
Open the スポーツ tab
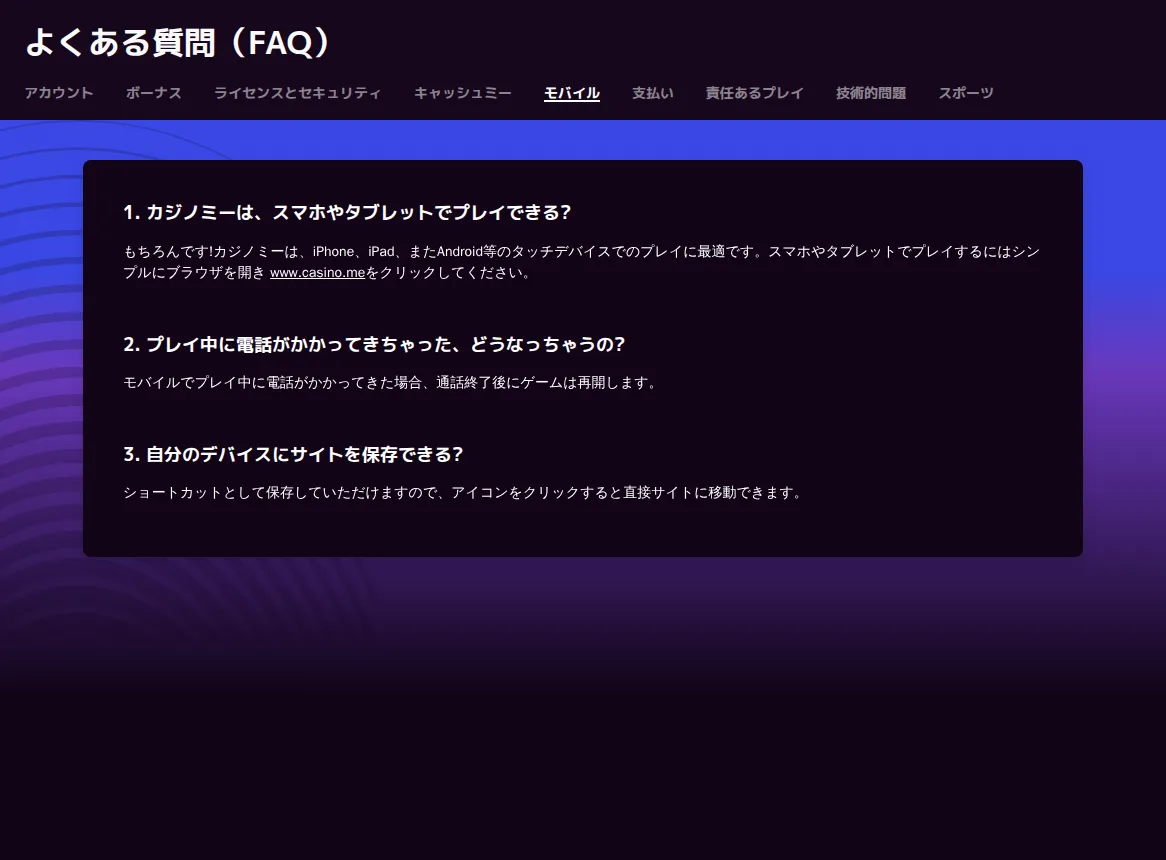click(x=965, y=93)
